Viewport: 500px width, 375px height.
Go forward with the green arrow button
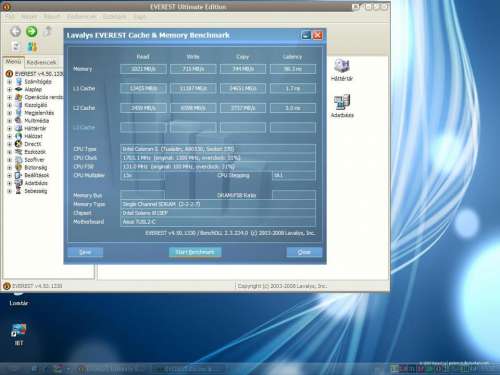32,31
